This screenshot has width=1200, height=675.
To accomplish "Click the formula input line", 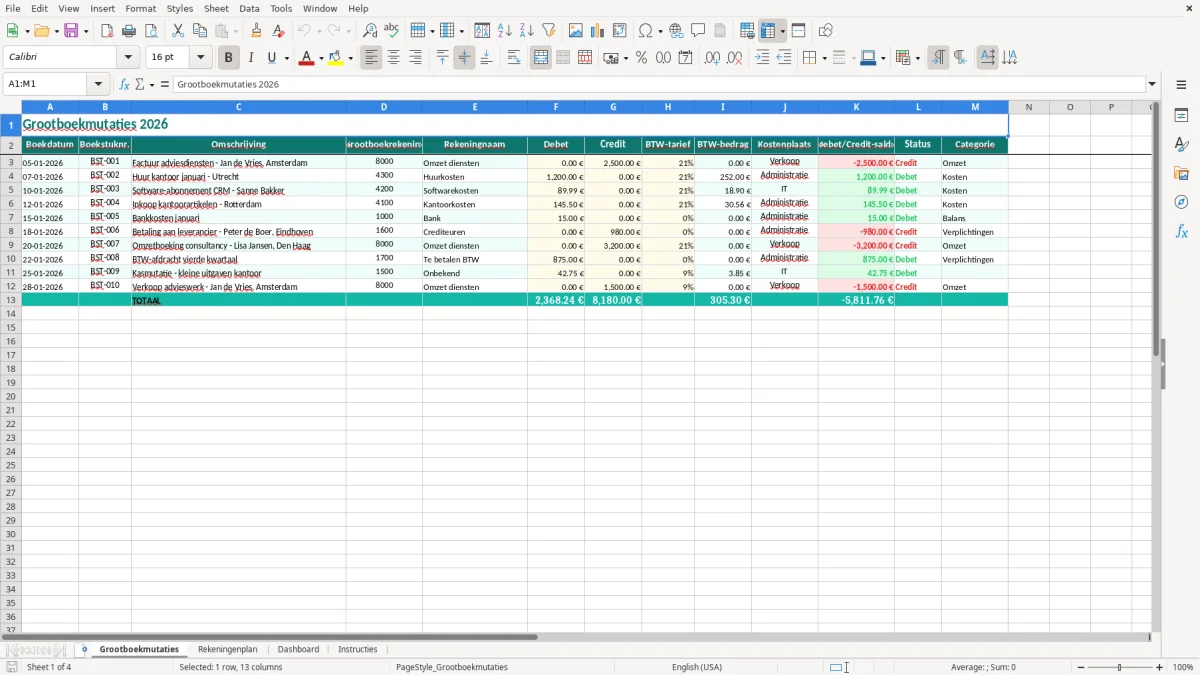I will 659,85.
